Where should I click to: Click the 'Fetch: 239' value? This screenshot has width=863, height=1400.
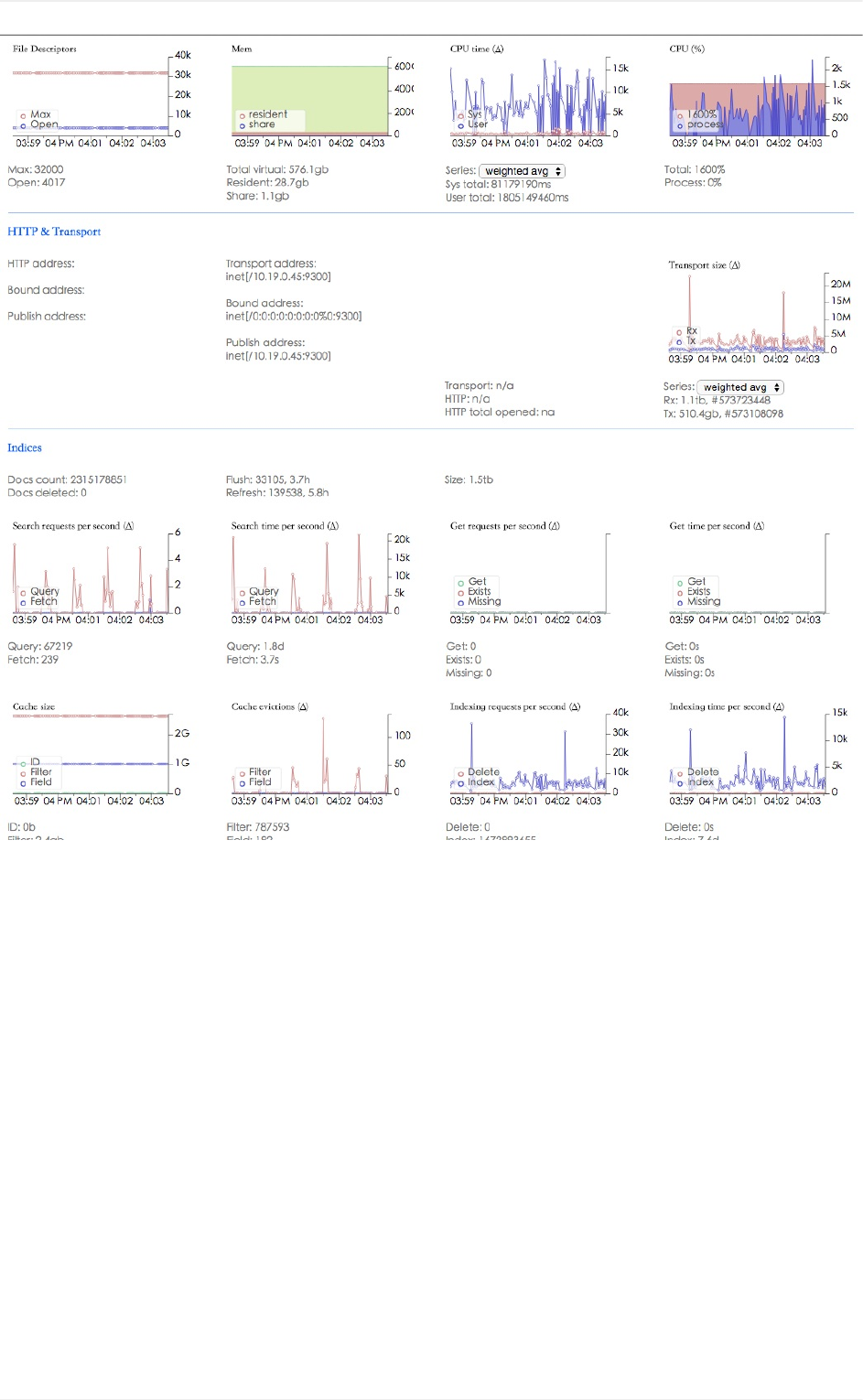pos(33,659)
